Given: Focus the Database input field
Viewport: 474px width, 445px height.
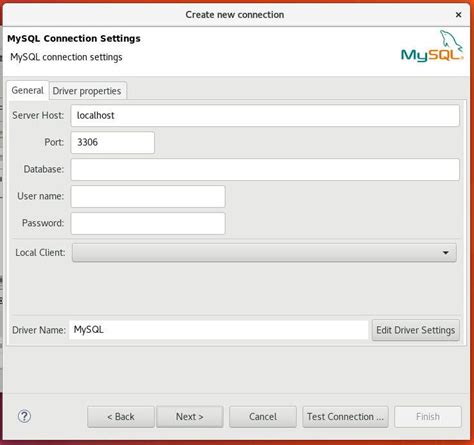Looking at the screenshot, I should [265, 169].
